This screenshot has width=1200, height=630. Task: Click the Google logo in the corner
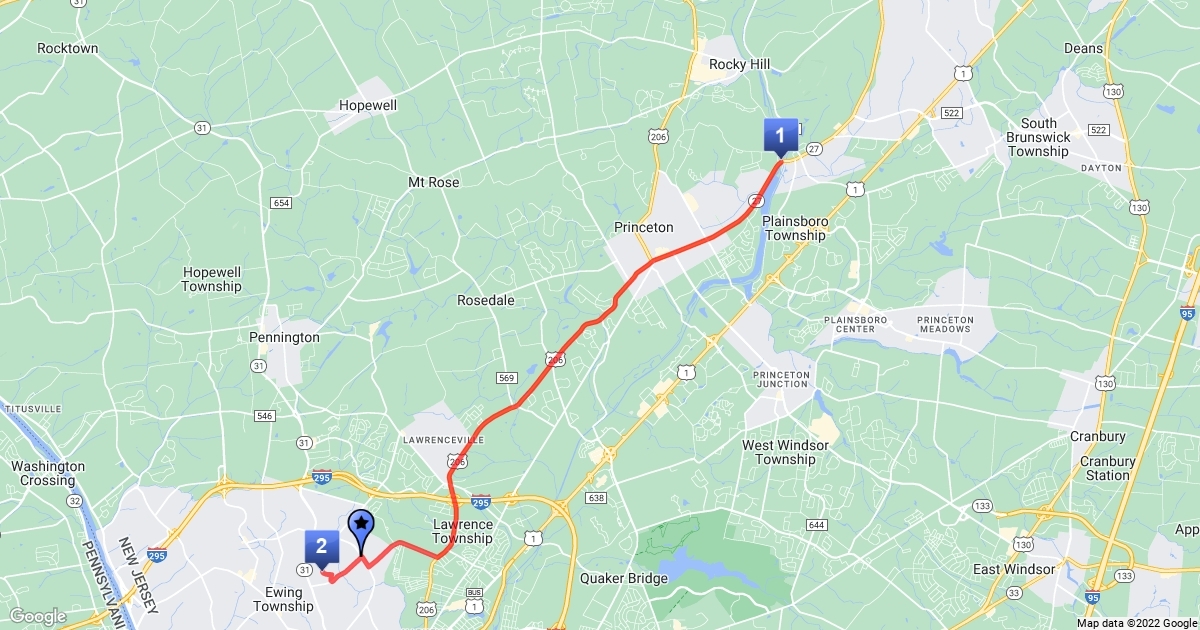37,616
